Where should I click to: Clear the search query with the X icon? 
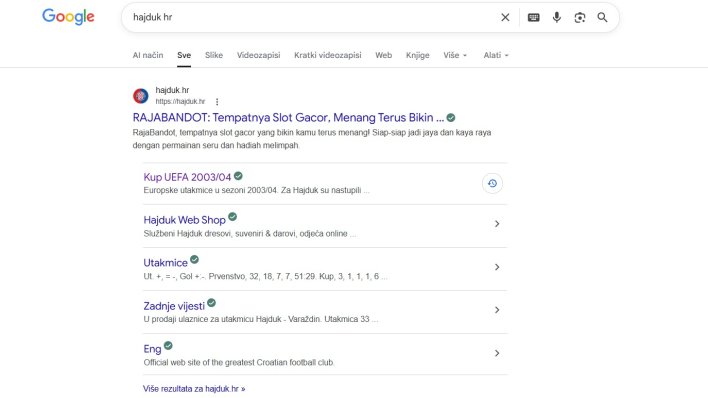[x=505, y=17]
